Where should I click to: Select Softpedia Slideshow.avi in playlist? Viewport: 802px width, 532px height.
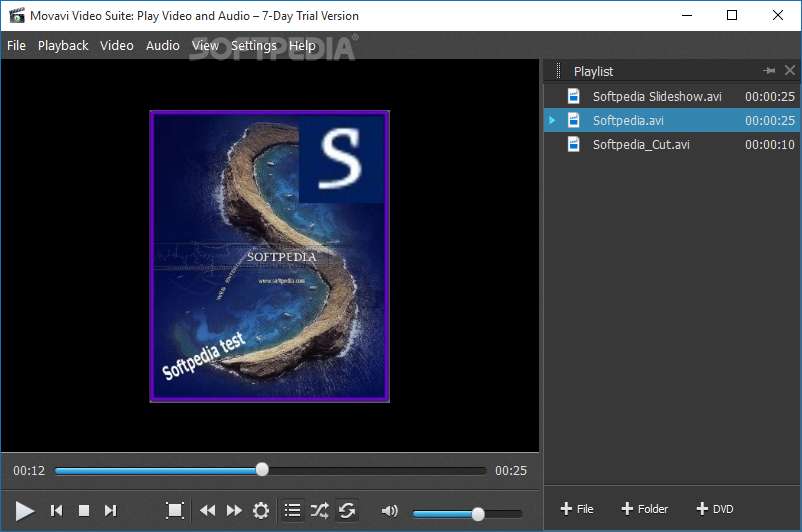tap(672, 96)
